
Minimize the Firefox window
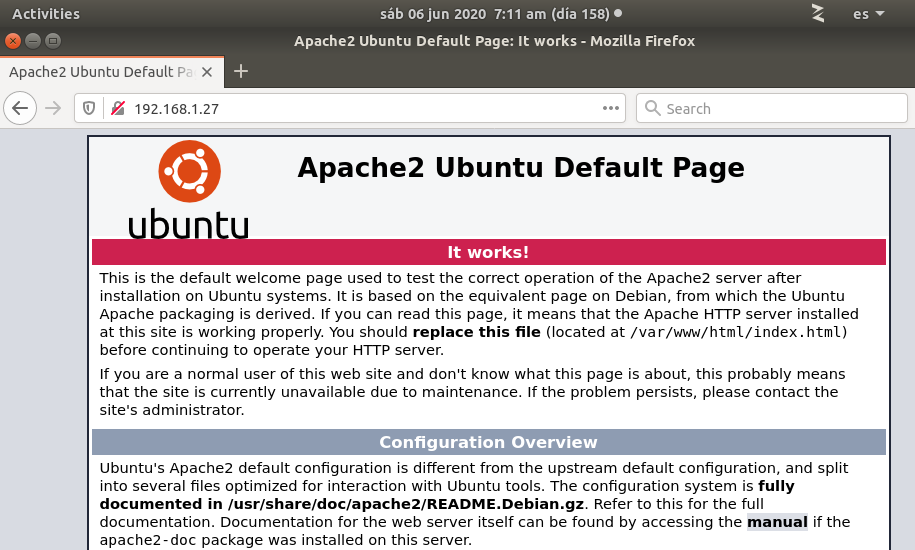pos(33,41)
